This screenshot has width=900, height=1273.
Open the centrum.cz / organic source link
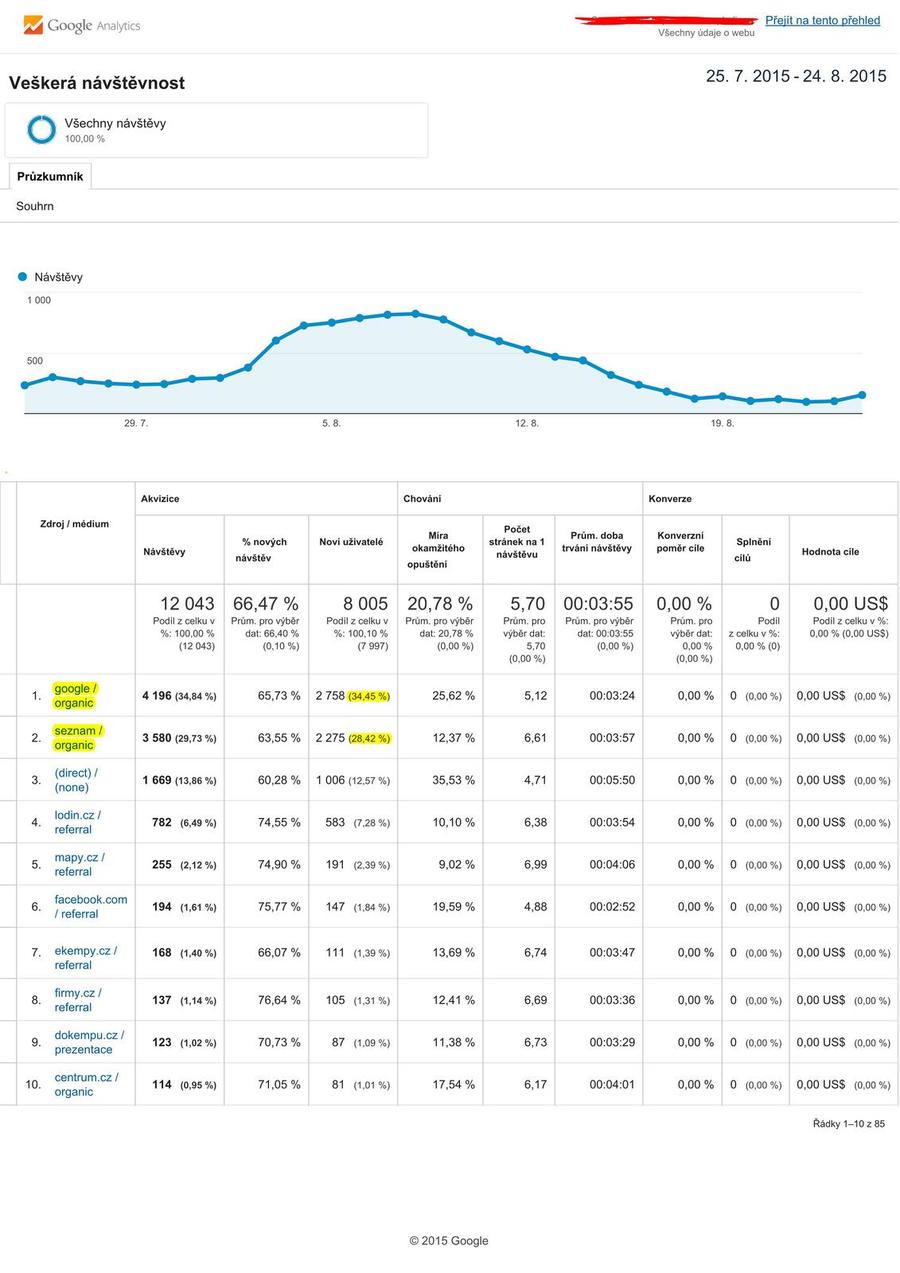tap(86, 1084)
